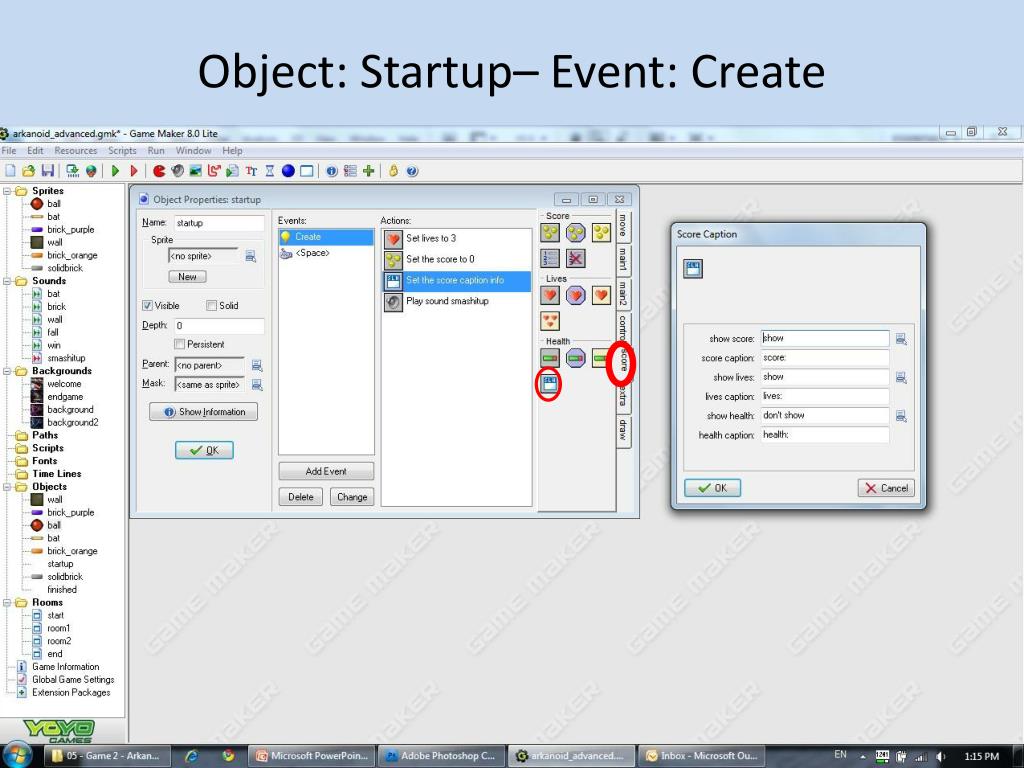
Task: Open show health options menu icon
Action: click(x=901, y=416)
